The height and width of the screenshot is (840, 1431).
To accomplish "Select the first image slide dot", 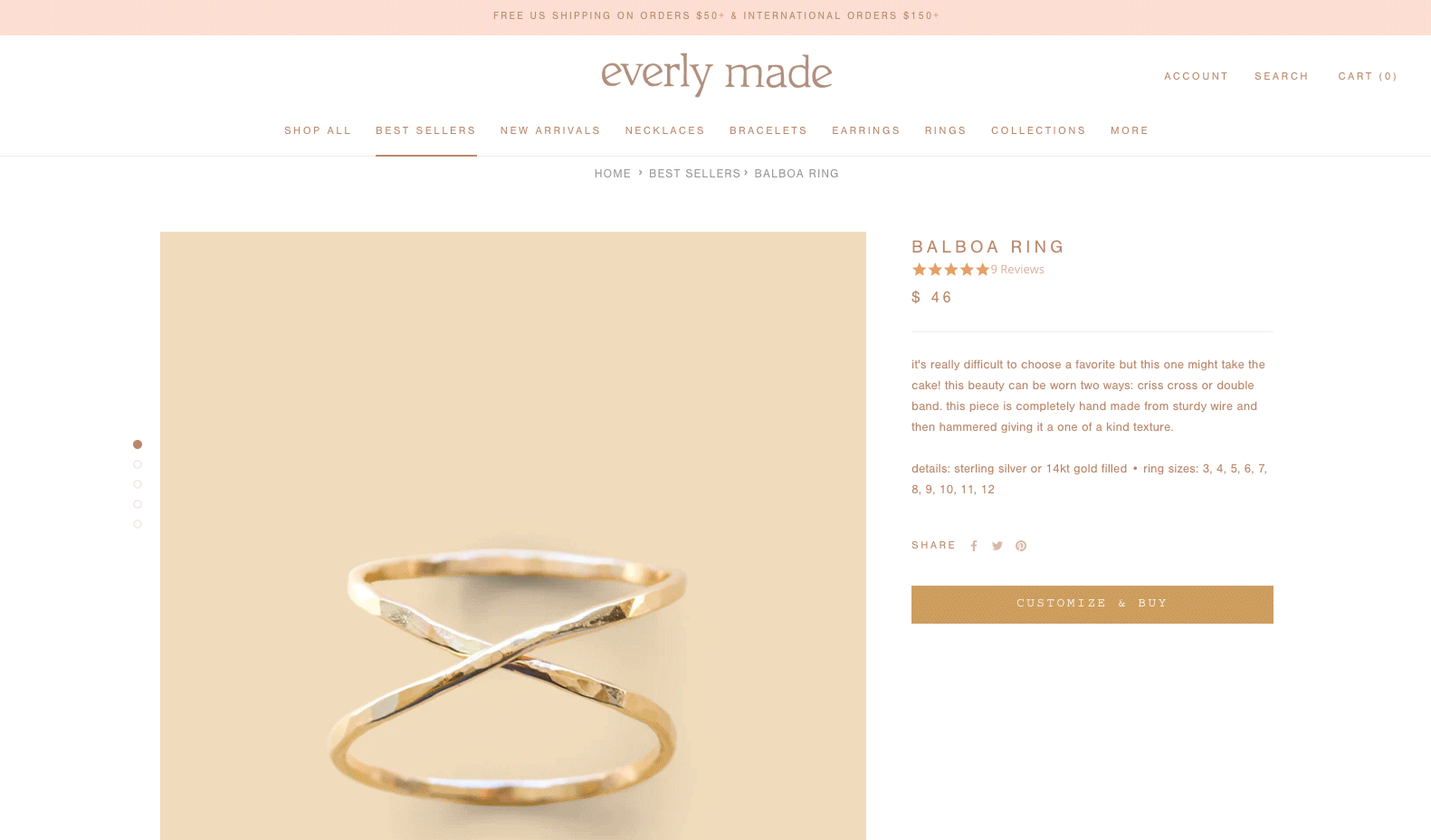I will click(x=138, y=444).
